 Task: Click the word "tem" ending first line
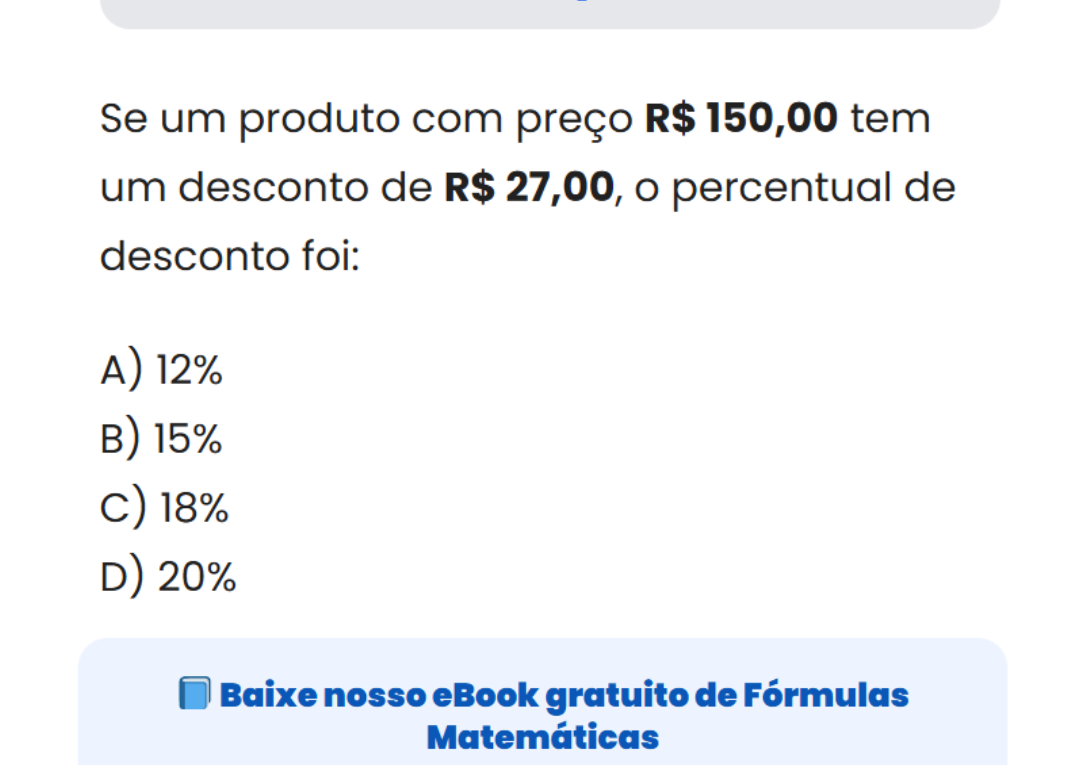[x=891, y=119]
